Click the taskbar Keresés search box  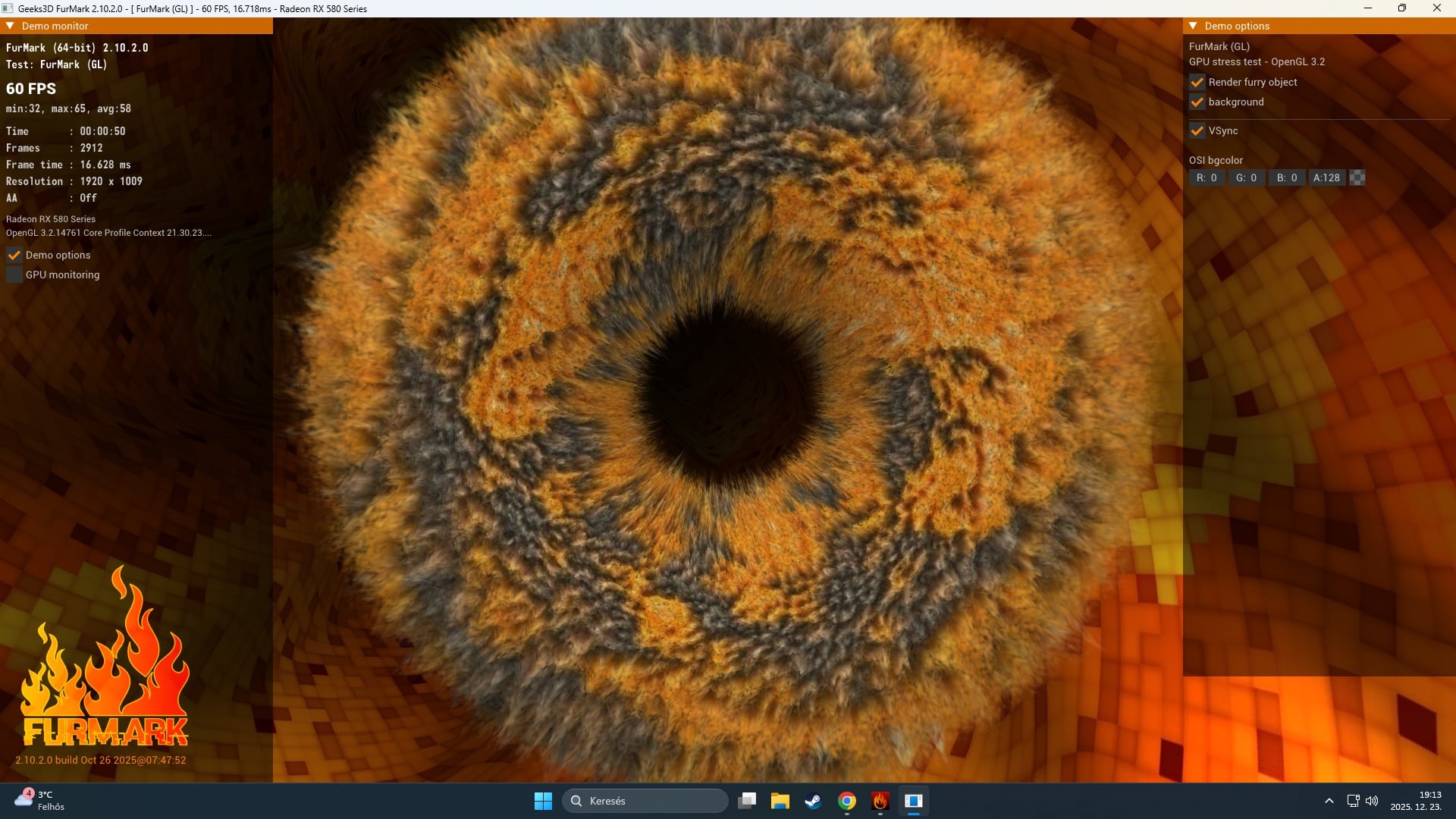coord(645,801)
